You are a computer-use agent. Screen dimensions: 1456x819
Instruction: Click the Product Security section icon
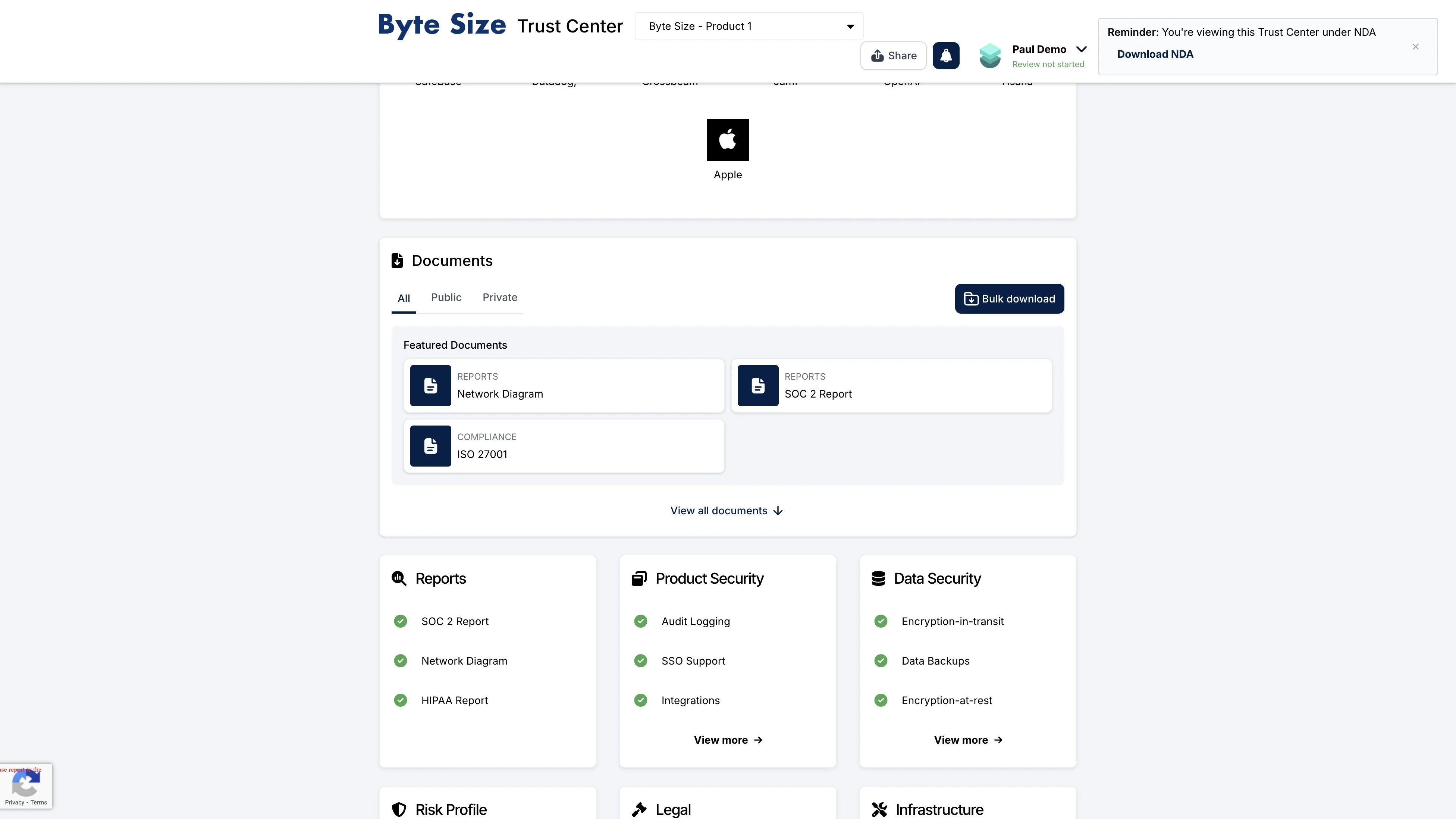639,578
